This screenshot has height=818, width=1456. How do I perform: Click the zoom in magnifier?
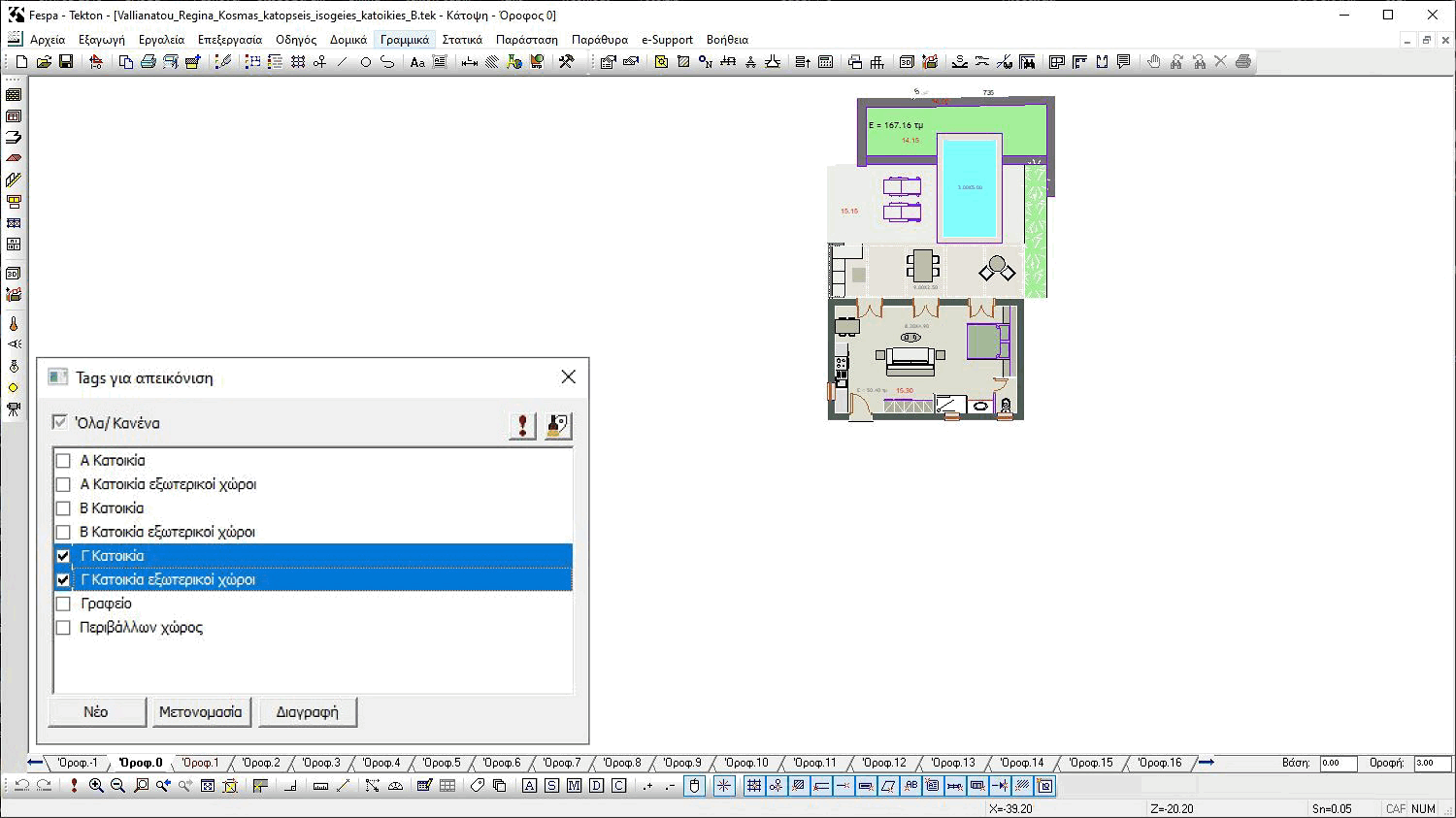(96, 786)
